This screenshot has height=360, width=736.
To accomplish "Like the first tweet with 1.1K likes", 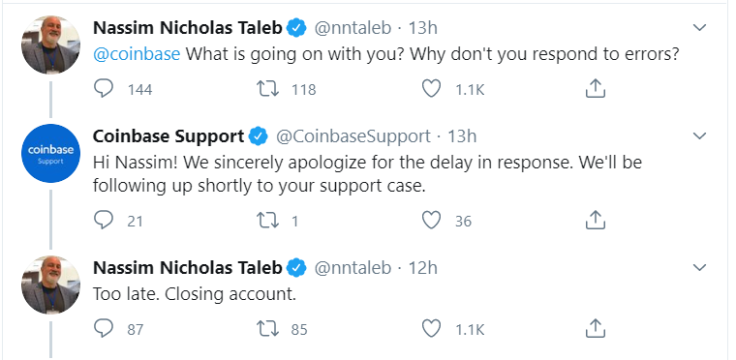I will click(x=431, y=89).
